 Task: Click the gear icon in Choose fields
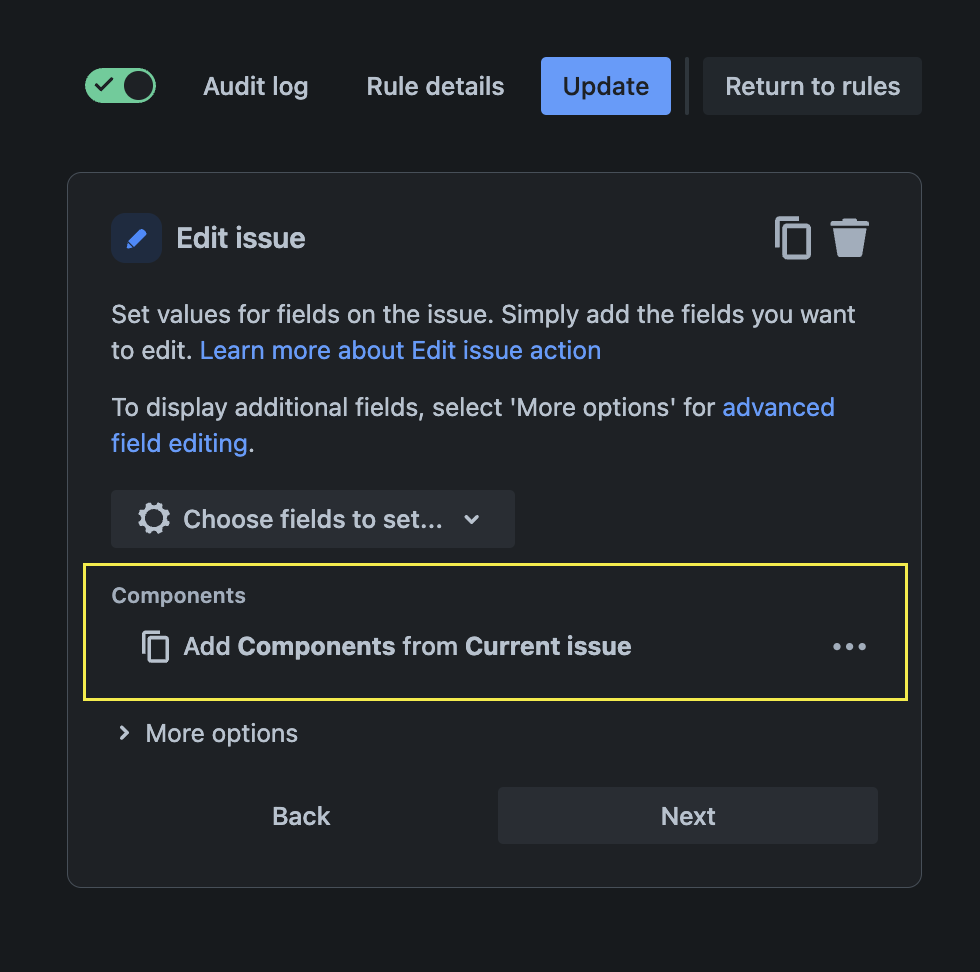coord(154,519)
